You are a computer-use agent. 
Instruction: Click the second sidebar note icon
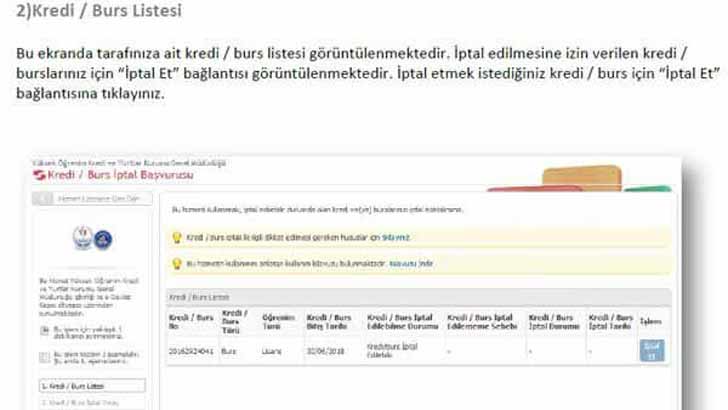pos(45,358)
